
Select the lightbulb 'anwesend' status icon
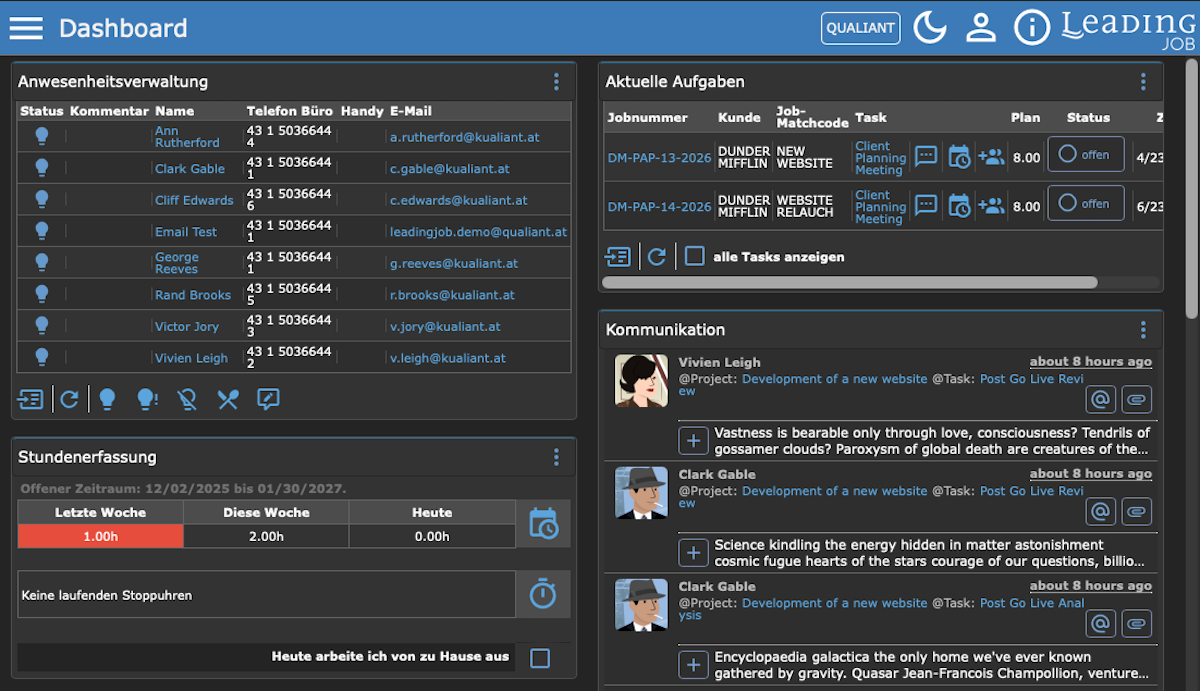point(109,399)
